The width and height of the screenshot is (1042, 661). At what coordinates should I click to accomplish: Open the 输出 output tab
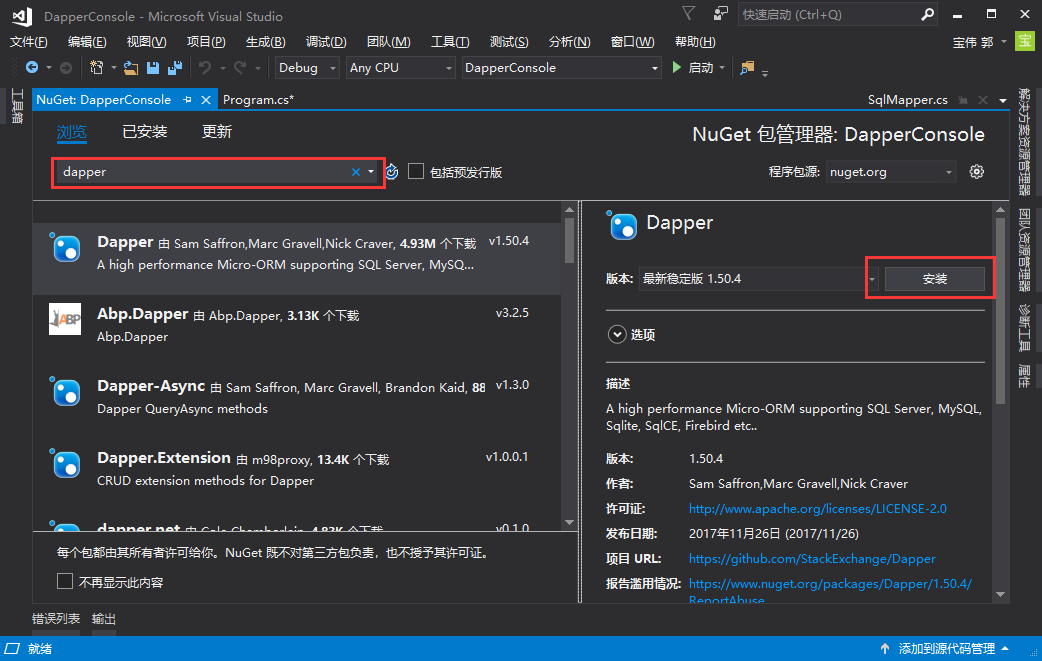click(104, 619)
